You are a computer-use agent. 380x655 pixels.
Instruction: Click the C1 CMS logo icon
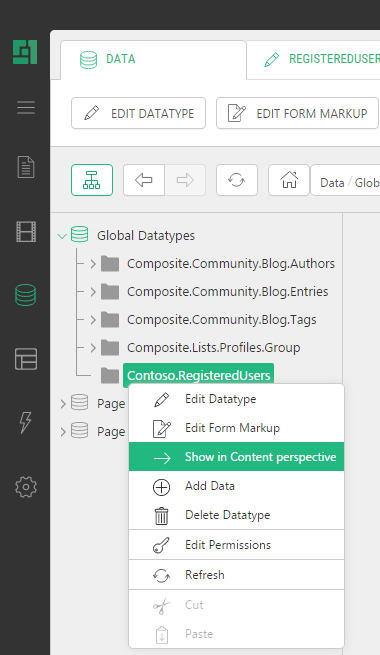click(25, 52)
